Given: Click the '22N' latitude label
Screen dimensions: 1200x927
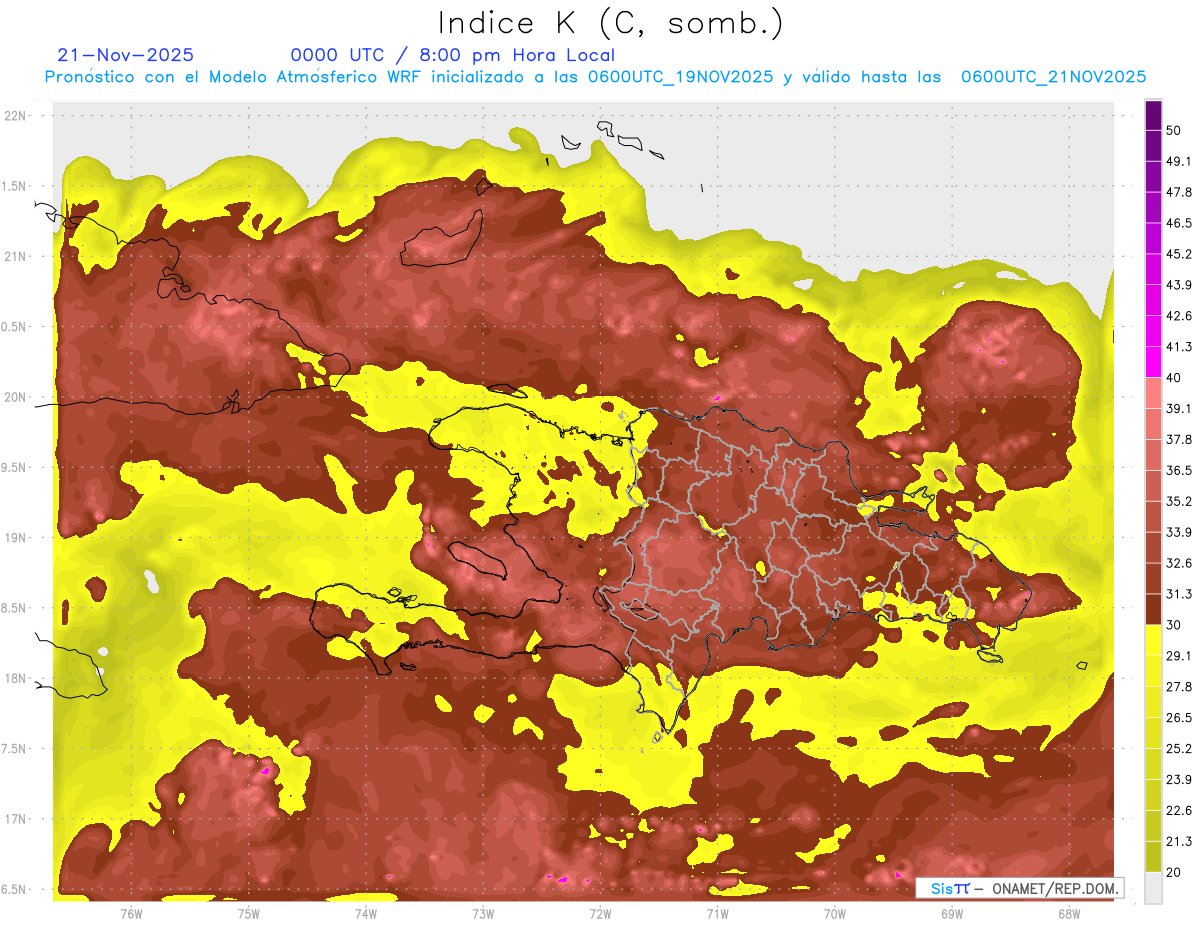Looking at the screenshot, I should (x=15, y=115).
